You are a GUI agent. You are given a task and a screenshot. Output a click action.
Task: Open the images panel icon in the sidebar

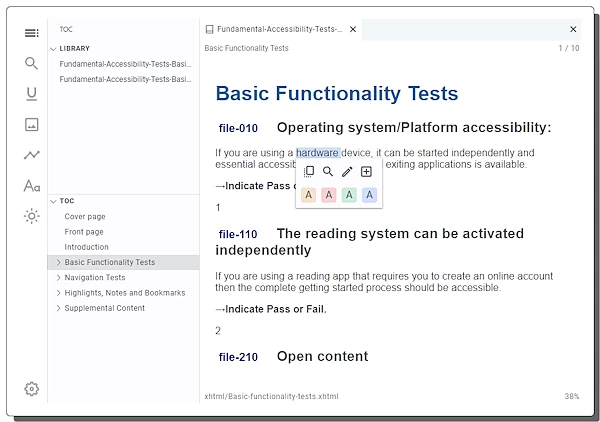coord(32,125)
